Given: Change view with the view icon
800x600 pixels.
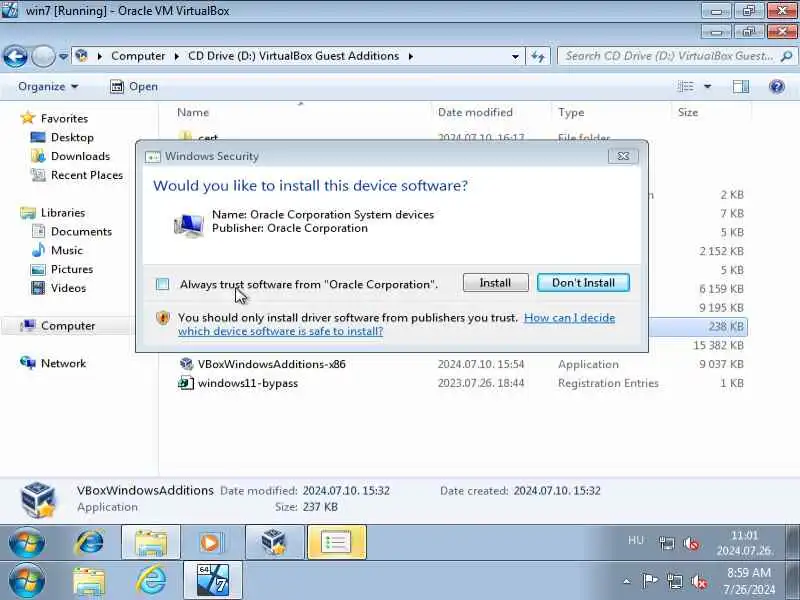Looking at the screenshot, I should [685, 87].
